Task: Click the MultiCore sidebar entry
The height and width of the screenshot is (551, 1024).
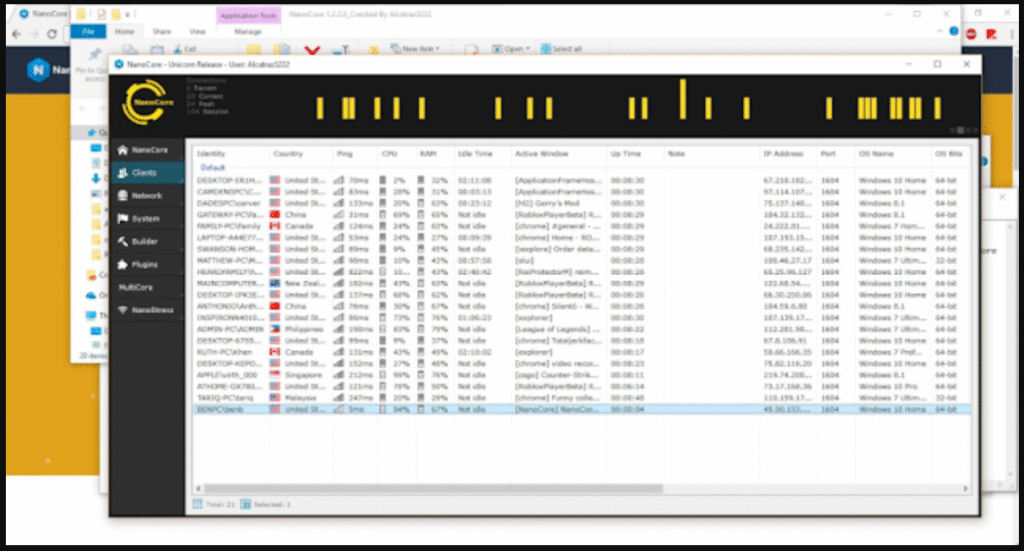Action: [136, 287]
